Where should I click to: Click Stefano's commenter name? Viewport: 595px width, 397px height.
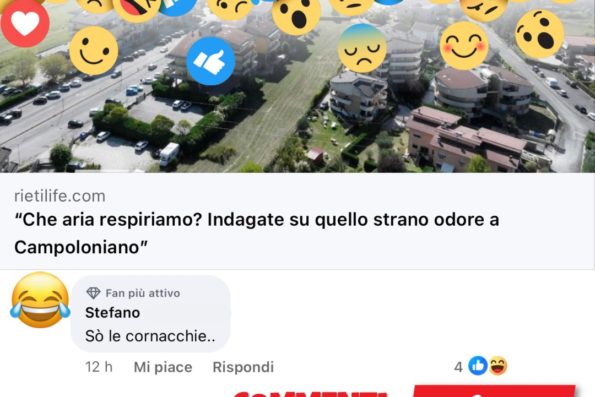(x=113, y=313)
